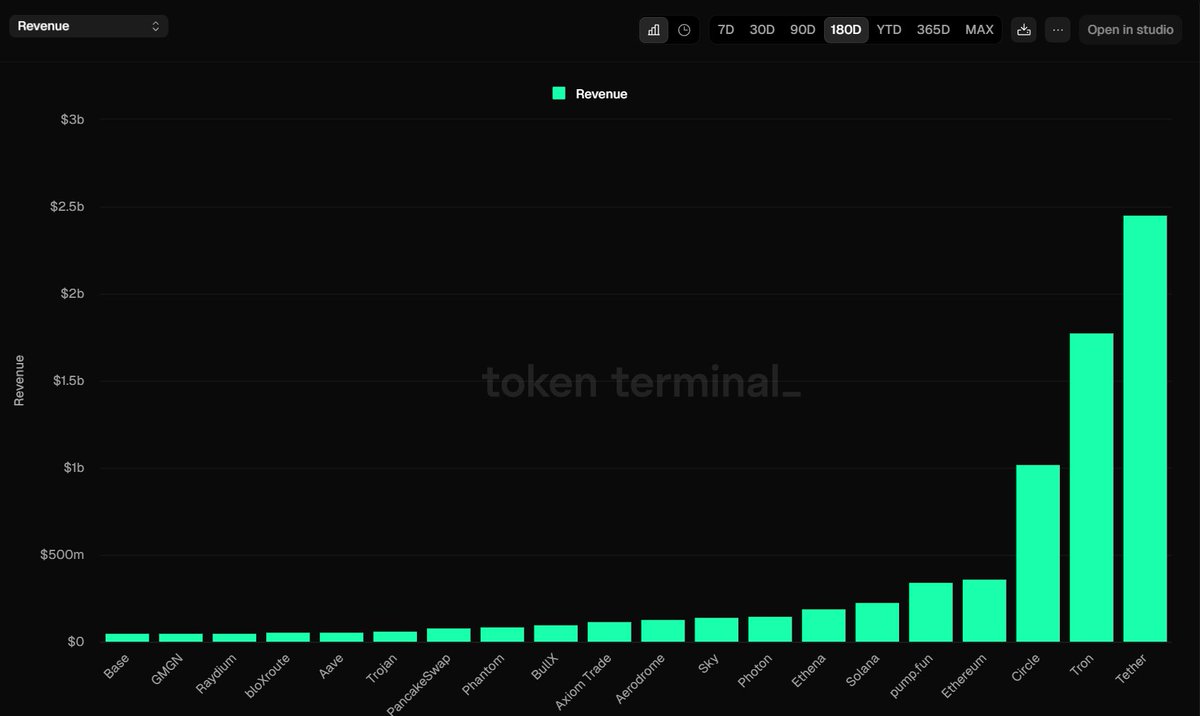Click the PancakeSwap revenue bar
This screenshot has width=1200, height=716.
coord(449,635)
